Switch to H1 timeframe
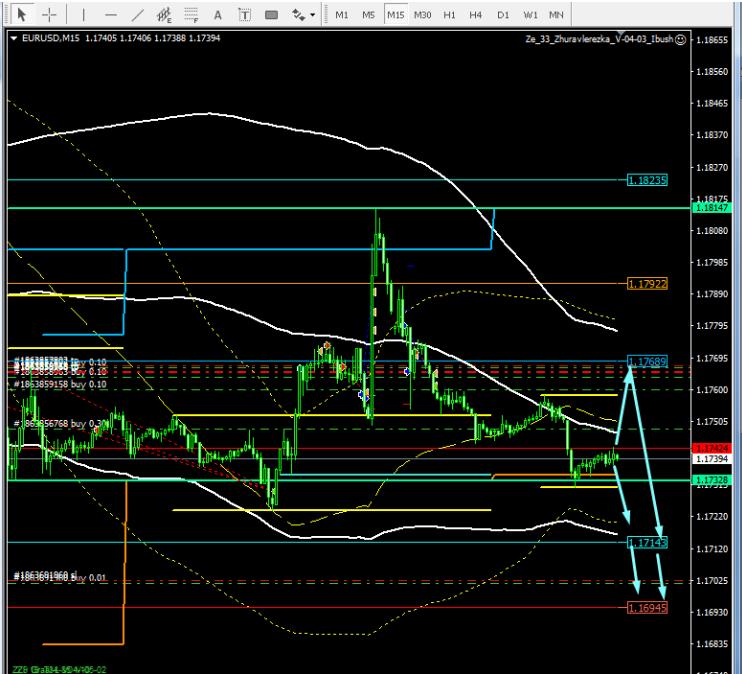The height and width of the screenshot is (674, 742). pyautogui.click(x=449, y=15)
